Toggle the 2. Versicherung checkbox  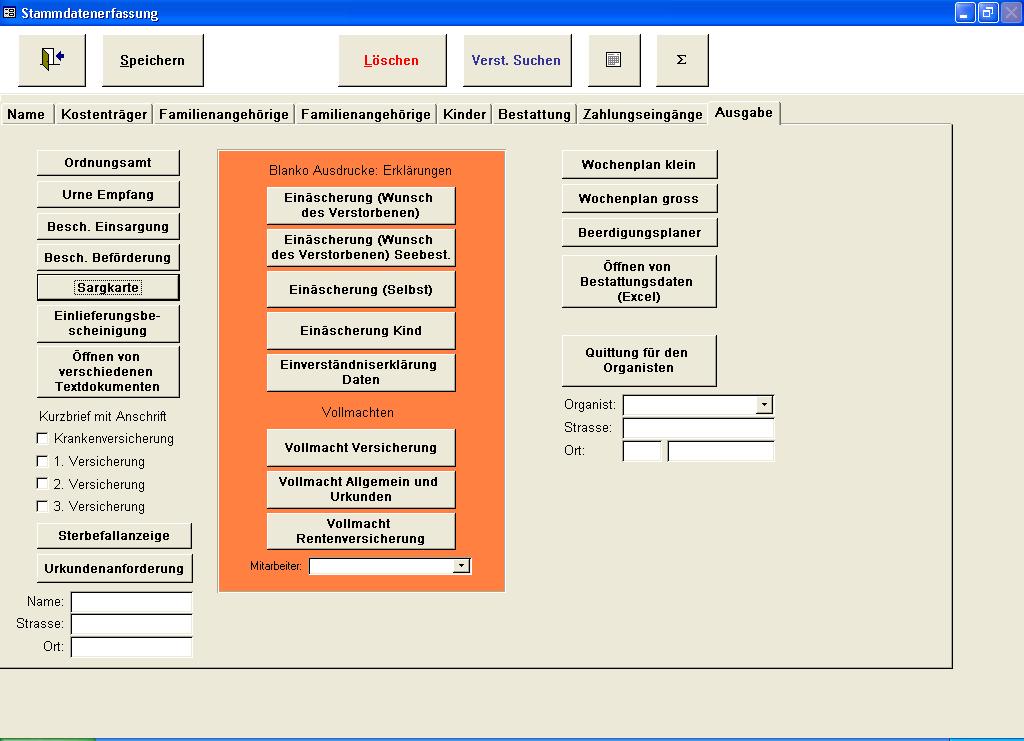coord(42,484)
